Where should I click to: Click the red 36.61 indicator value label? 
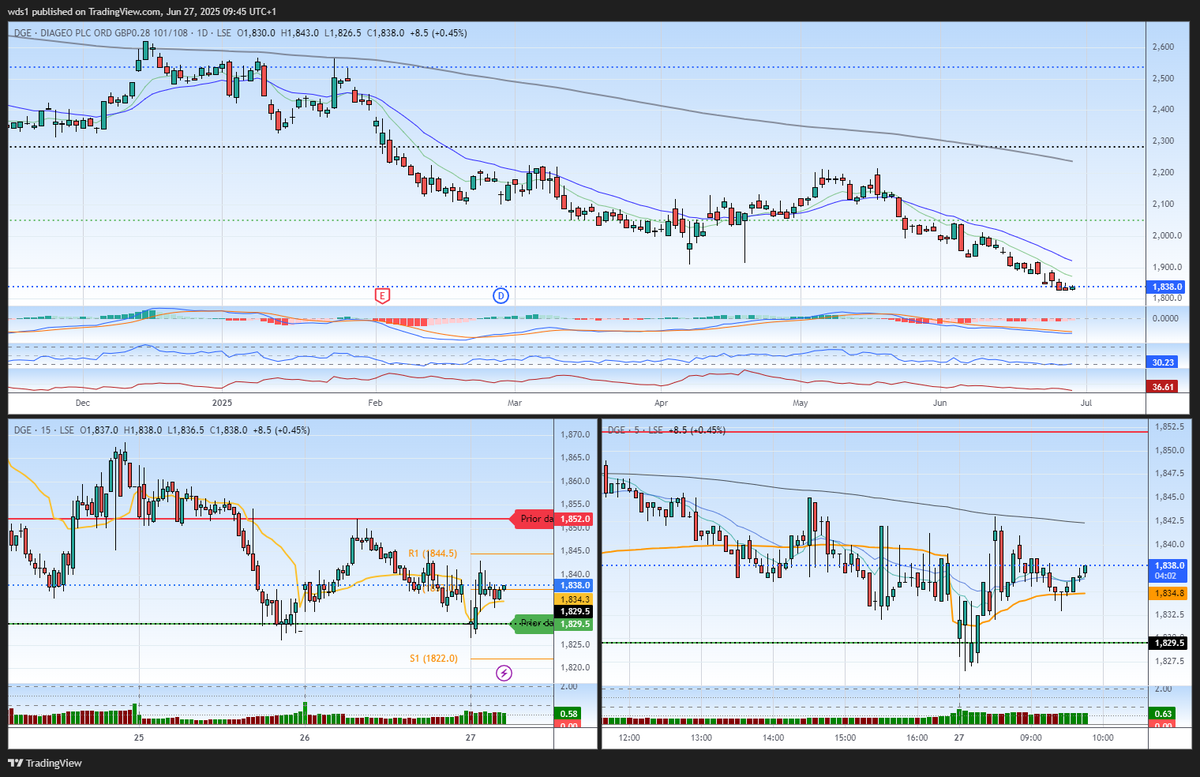click(1162, 386)
